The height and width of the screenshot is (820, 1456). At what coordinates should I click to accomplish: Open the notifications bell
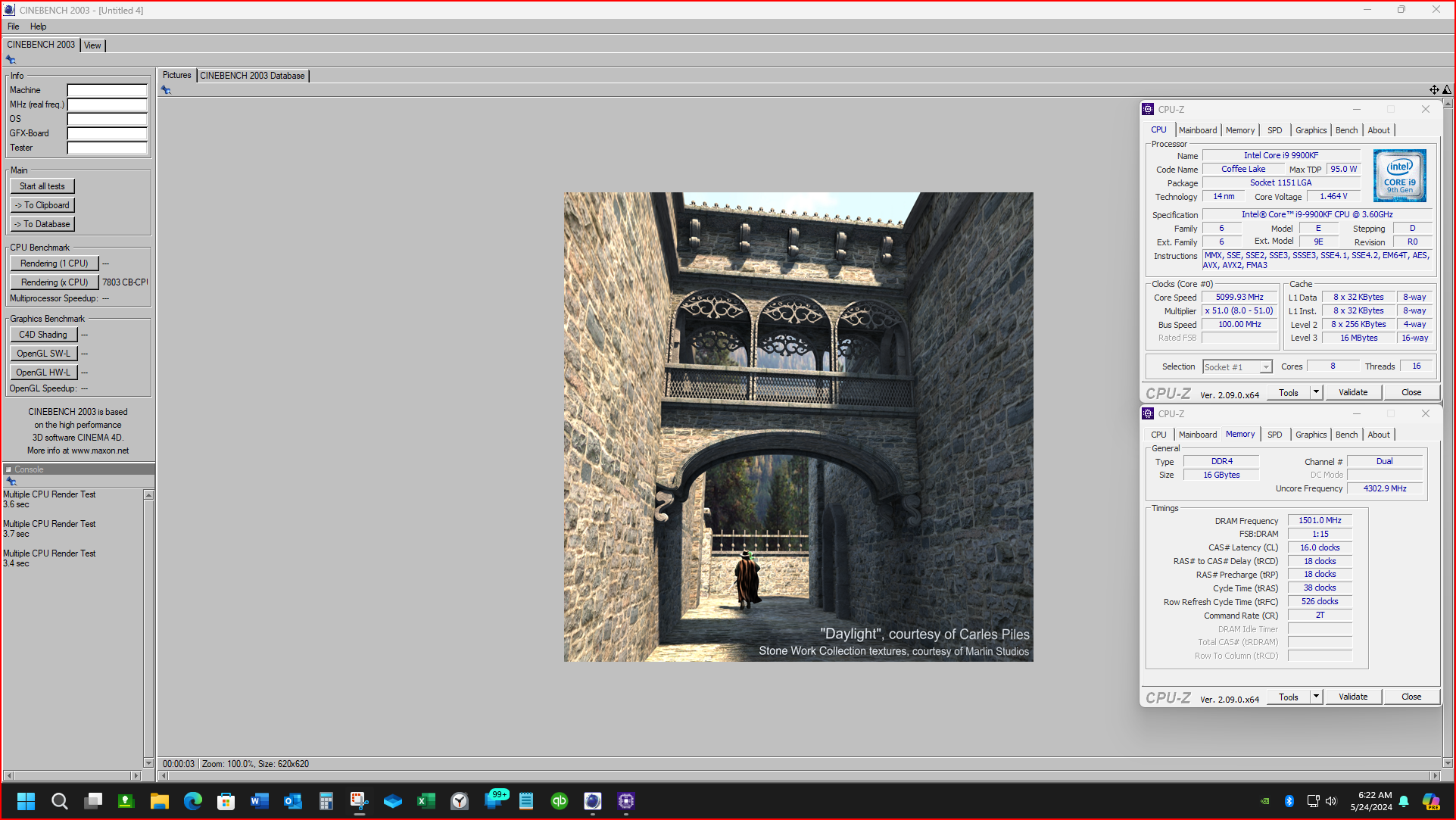[1403, 800]
